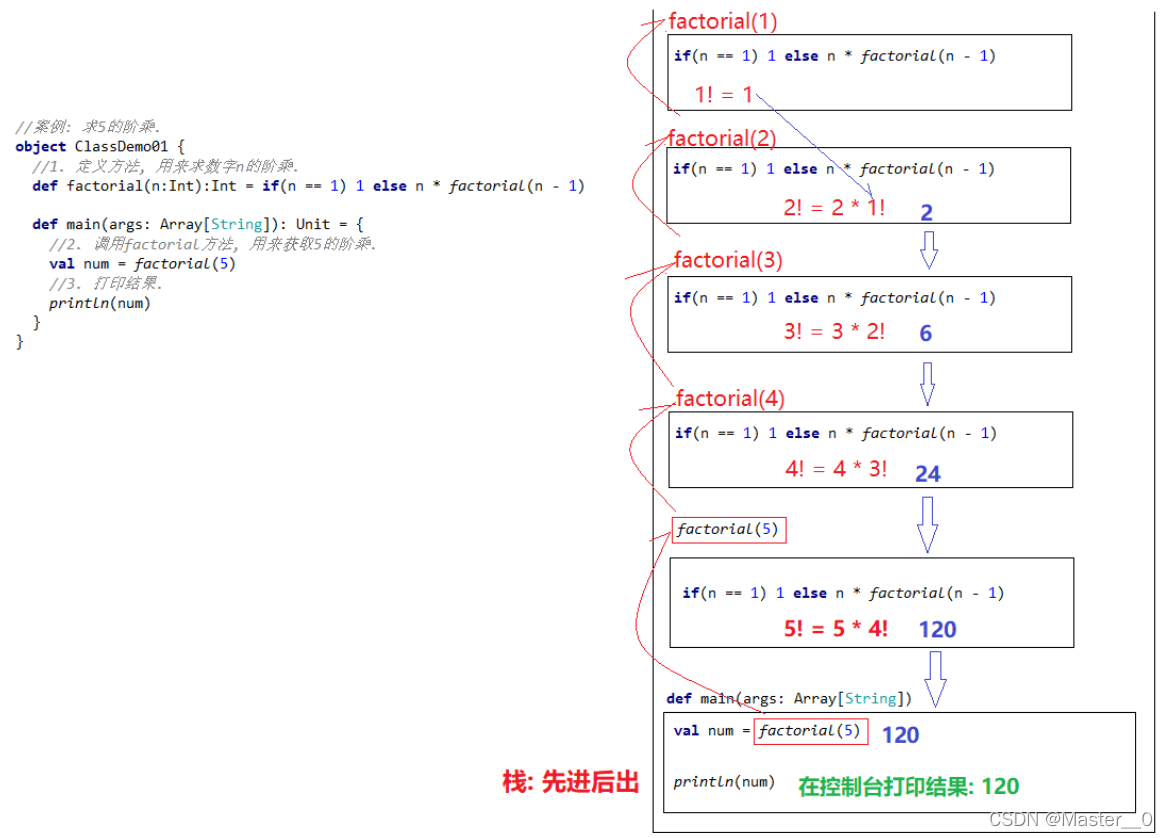Select 'def main(args: Array[String]): Unit = {' line
1168x838 pixels.
point(198,224)
